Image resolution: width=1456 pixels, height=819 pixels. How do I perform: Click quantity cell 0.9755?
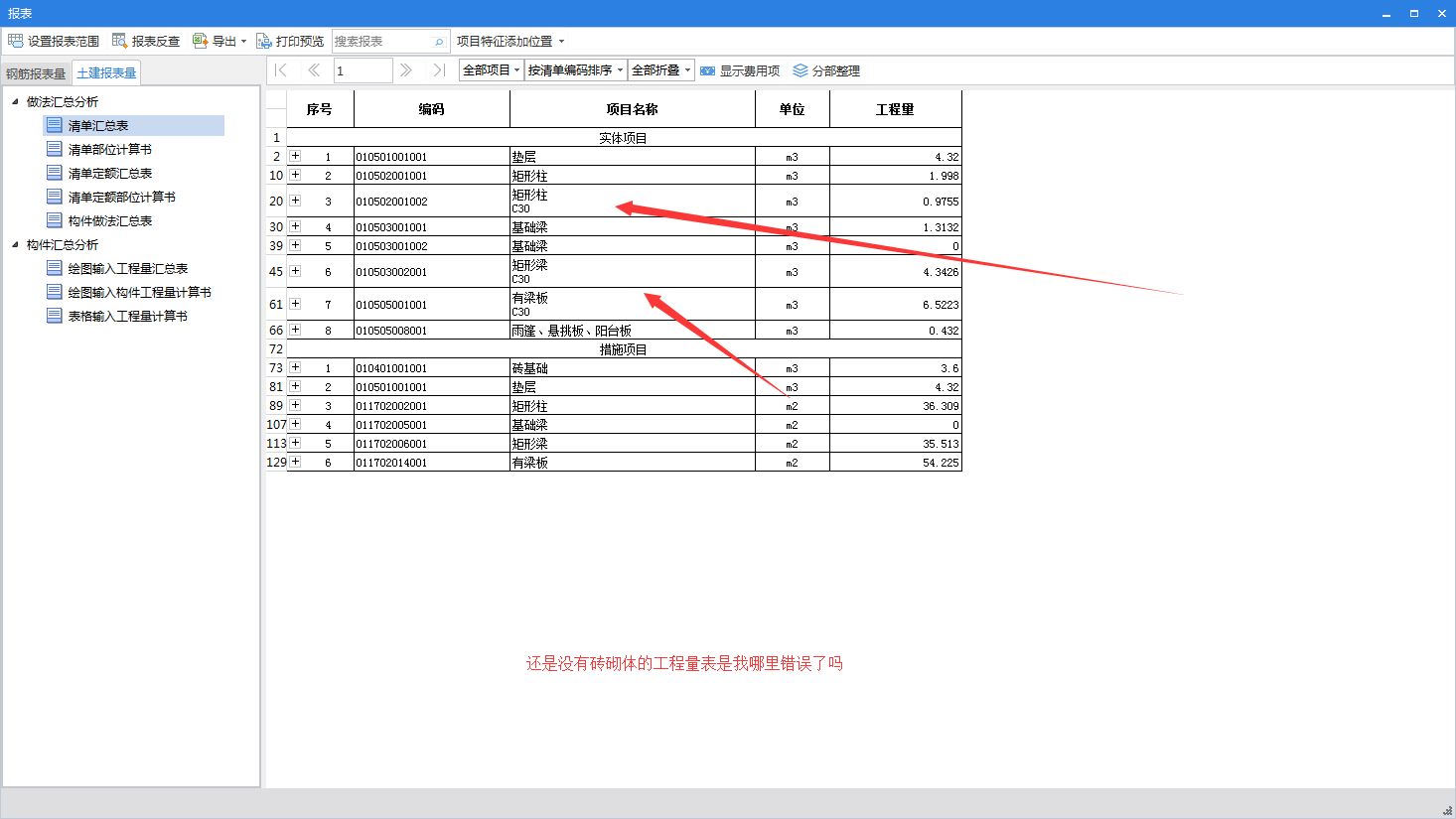[x=896, y=202]
